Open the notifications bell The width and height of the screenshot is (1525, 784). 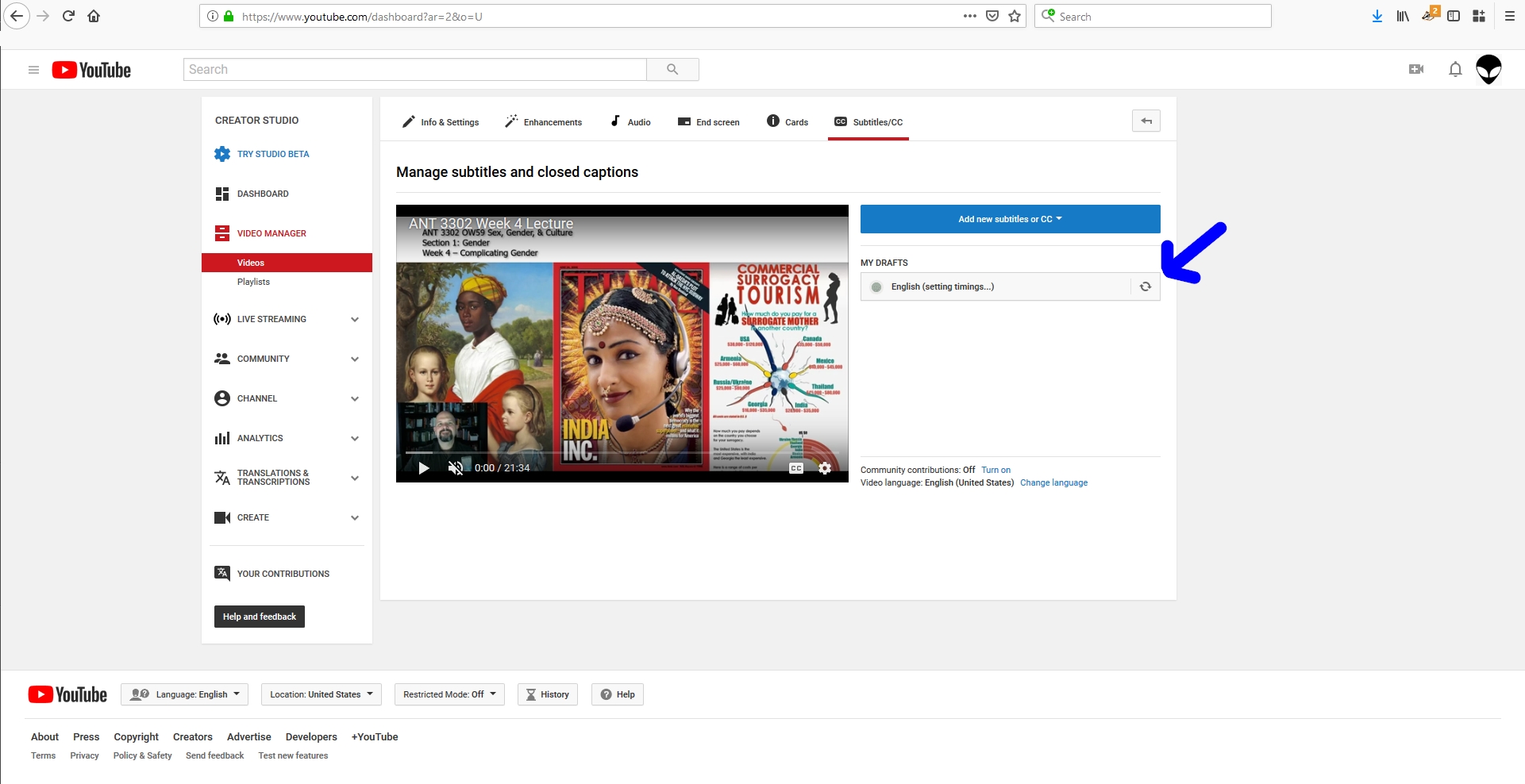tap(1454, 70)
